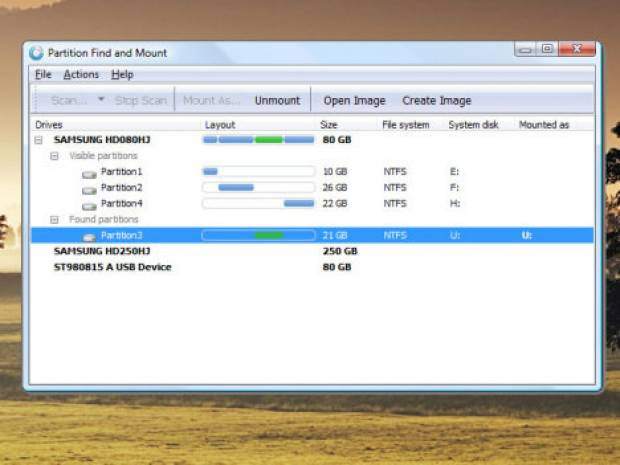Open the Help menu
620x465 pixels.
click(122, 74)
